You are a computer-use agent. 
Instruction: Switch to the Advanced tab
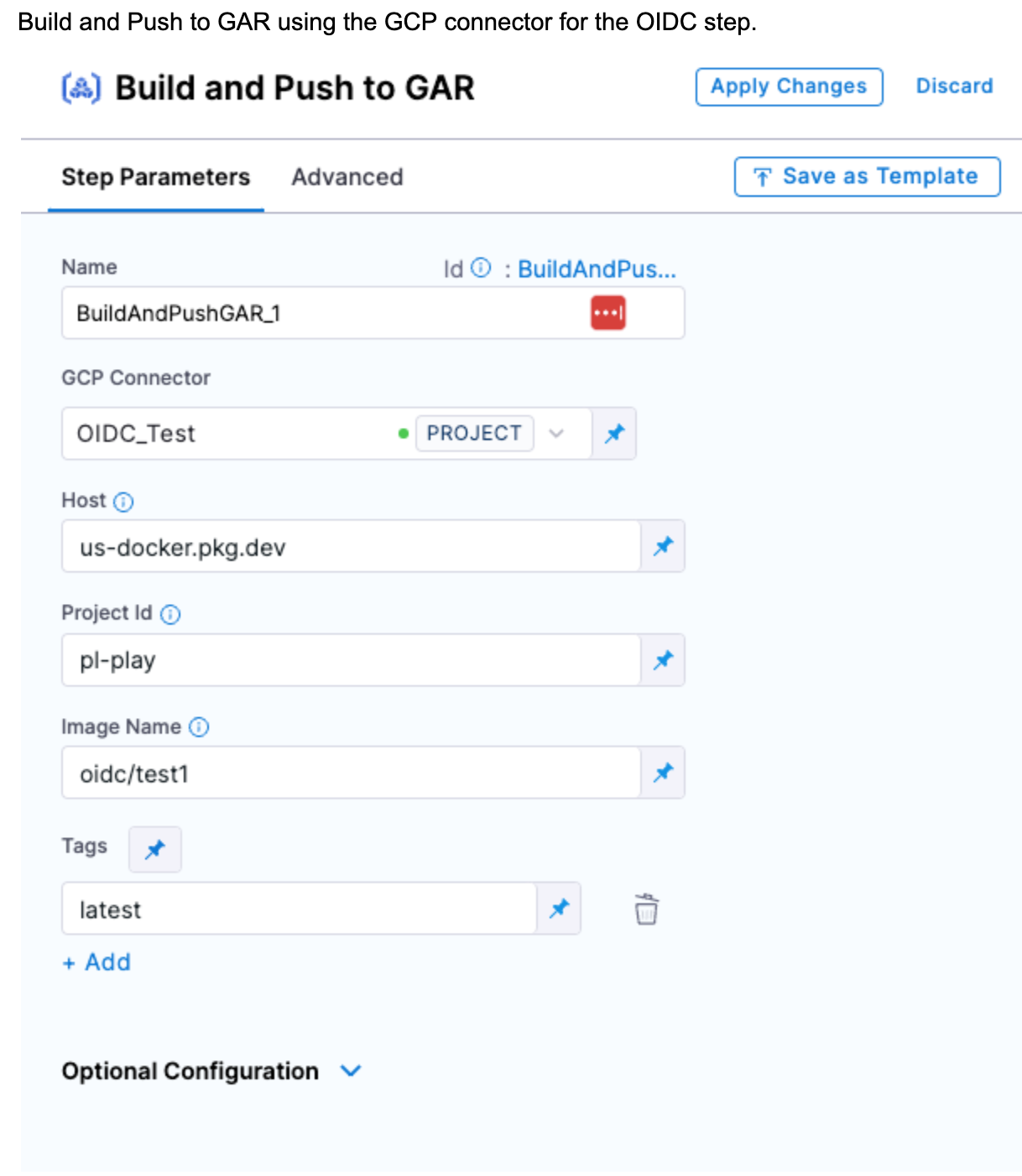(x=347, y=177)
